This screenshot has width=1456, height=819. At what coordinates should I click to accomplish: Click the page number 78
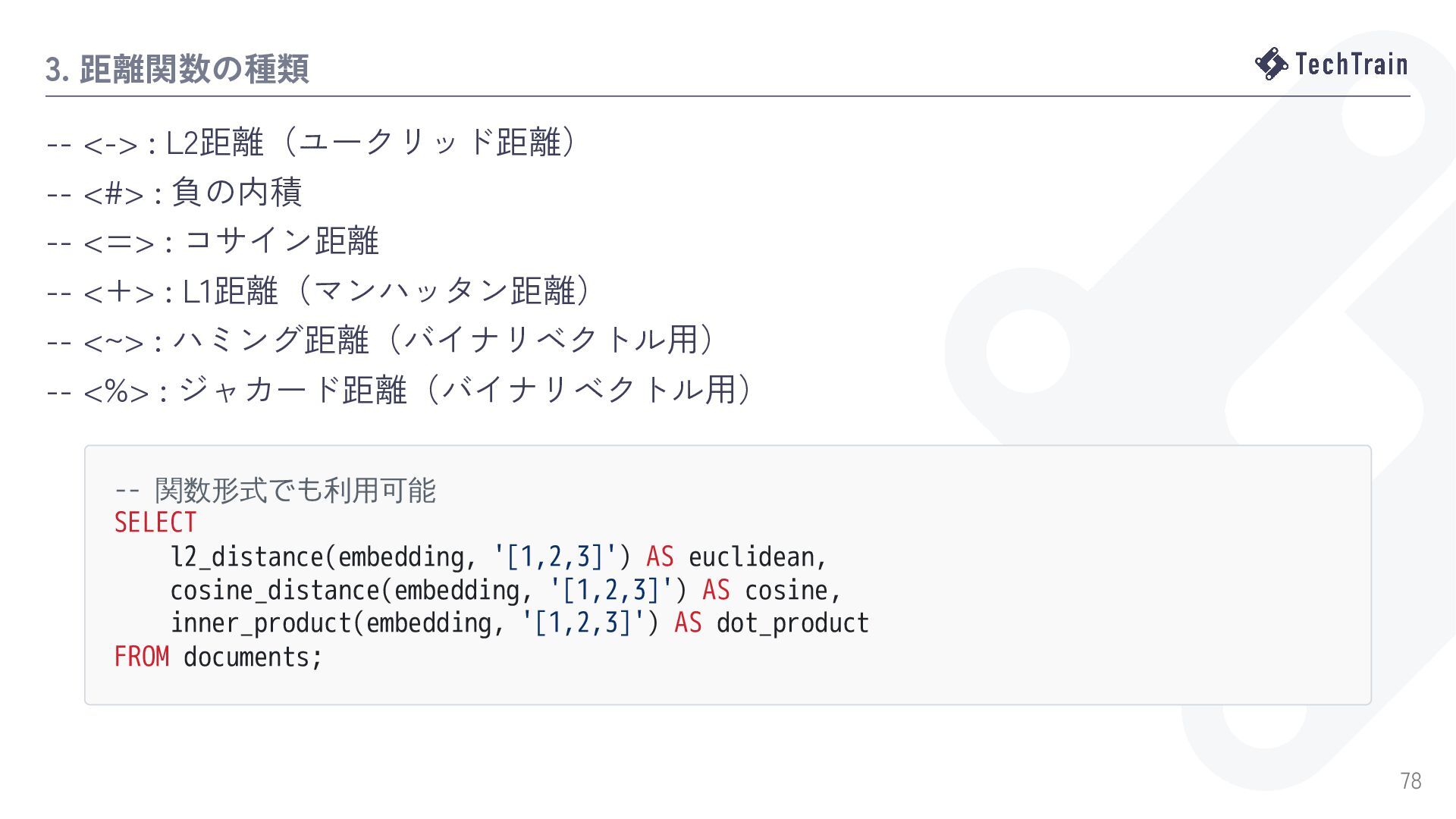click(1410, 780)
